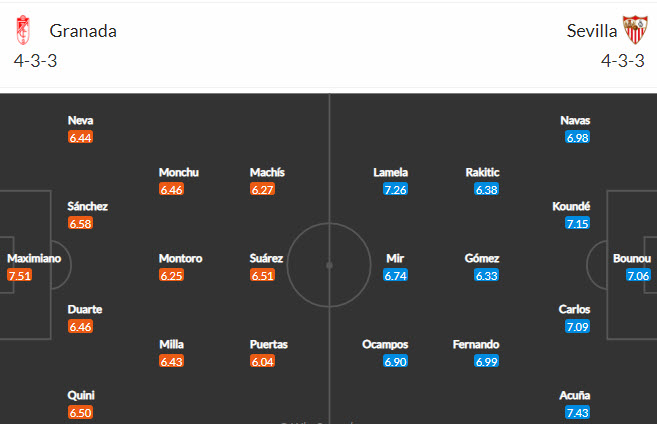The height and width of the screenshot is (424, 657).
Task: Open the Granada team name link
Action: (83, 30)
